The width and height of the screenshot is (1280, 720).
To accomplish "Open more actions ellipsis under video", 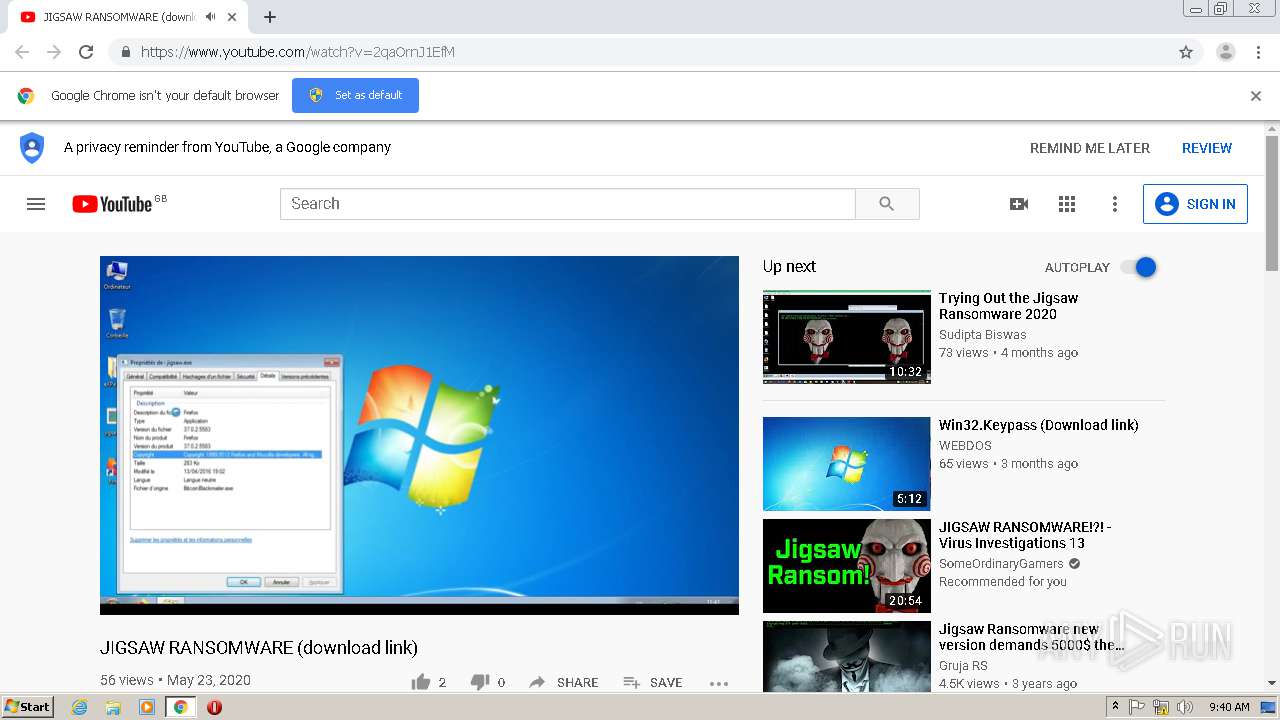I will pos(719,683).
